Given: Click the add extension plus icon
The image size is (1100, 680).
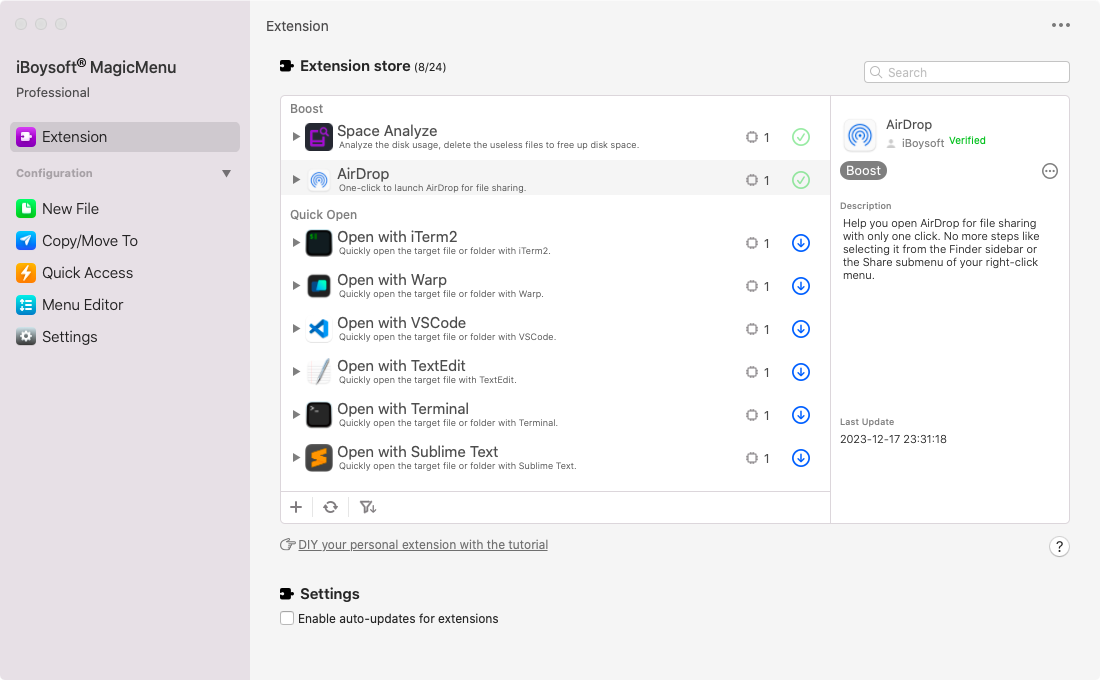Looking at the screenshot, I should tap(296, 507).
